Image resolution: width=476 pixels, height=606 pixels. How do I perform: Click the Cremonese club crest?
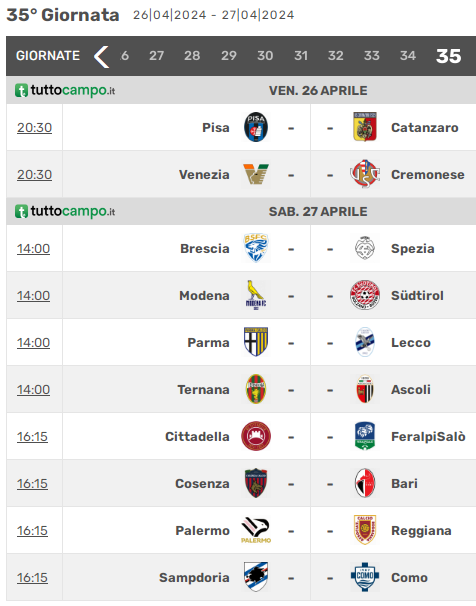[x=365, y=174]
